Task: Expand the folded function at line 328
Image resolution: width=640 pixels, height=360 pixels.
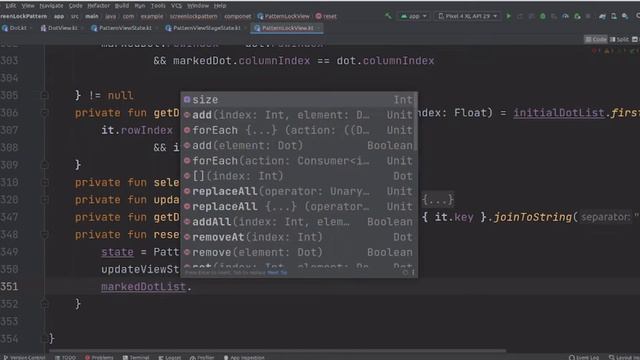Action: click(44, 200)
